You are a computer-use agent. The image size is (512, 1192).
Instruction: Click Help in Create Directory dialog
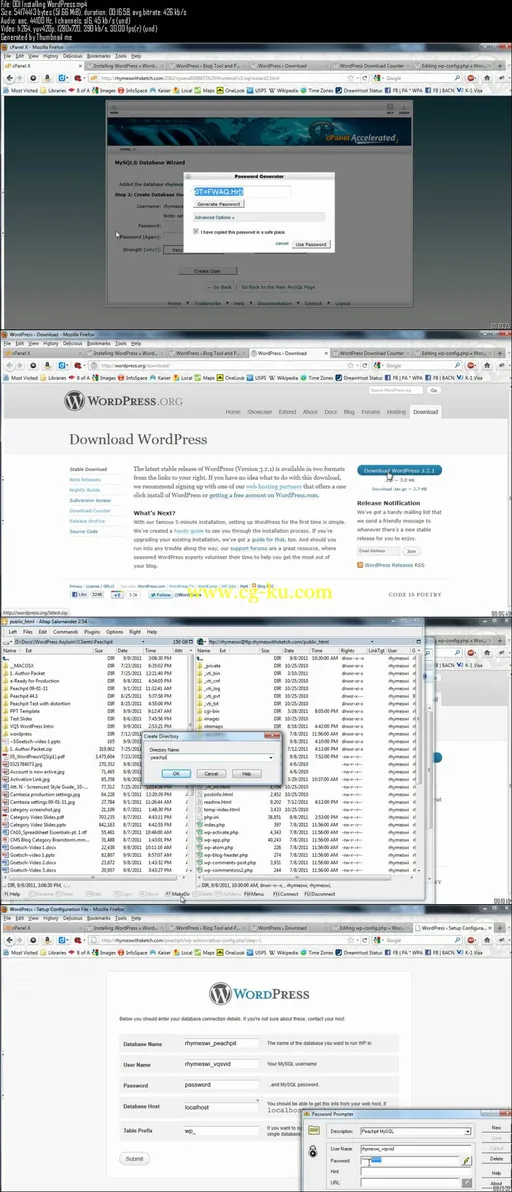pos(246,773)
